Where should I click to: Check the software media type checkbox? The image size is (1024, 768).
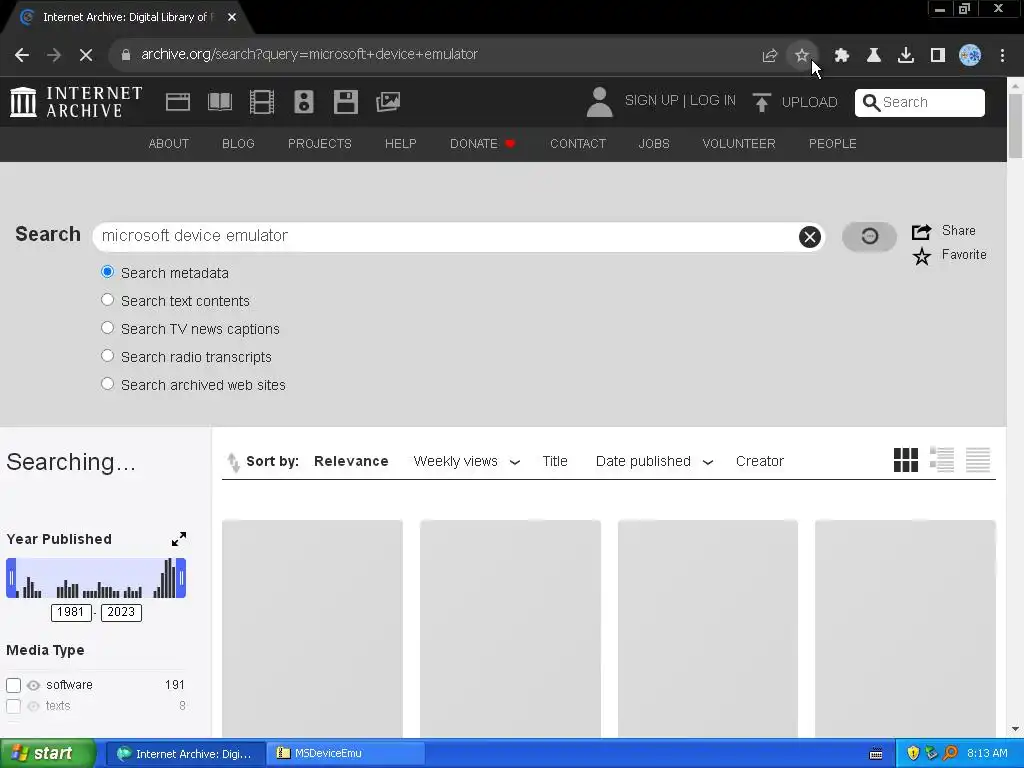coord(13,685)
